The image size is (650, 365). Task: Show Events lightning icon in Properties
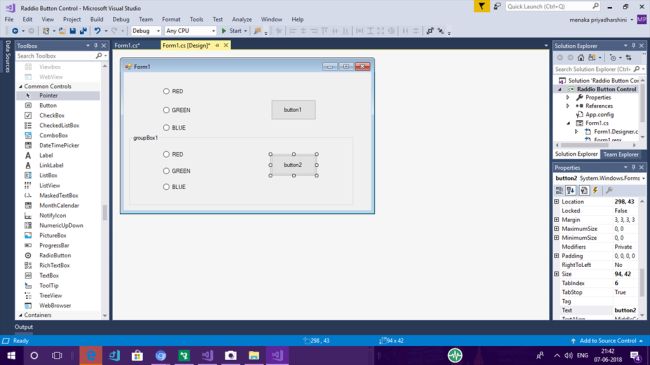tap(595, 190)
